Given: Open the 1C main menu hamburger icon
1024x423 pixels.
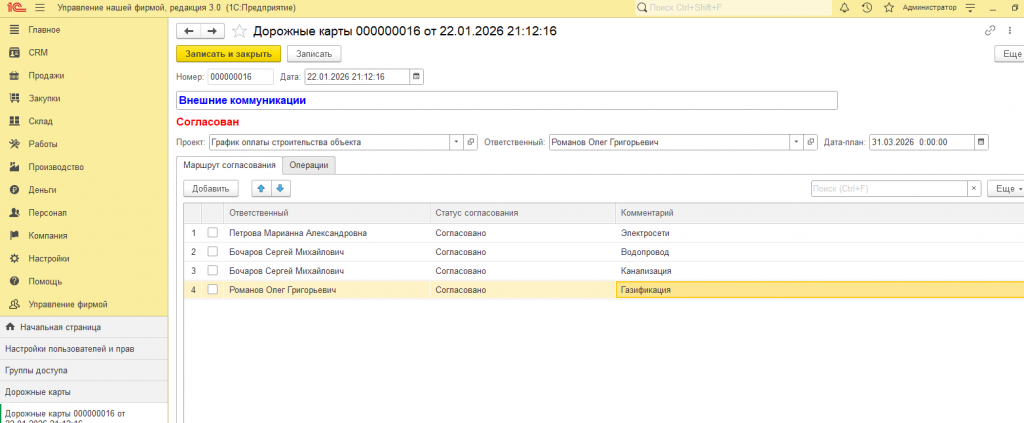Looking at the screenshot, I should pyautogui.click(x=40, y=8).
